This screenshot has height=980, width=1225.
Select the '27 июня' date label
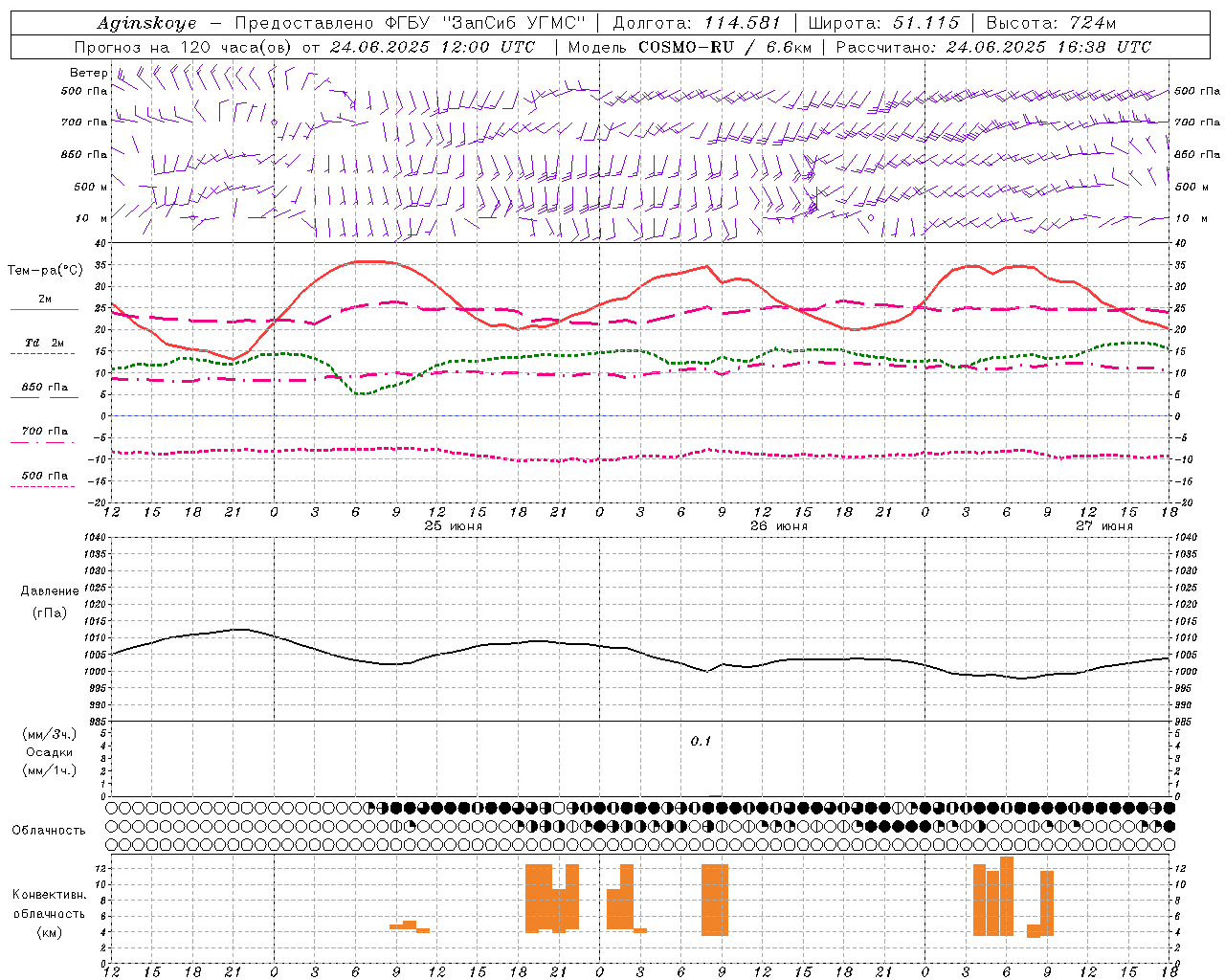[x=1104, y=526]
